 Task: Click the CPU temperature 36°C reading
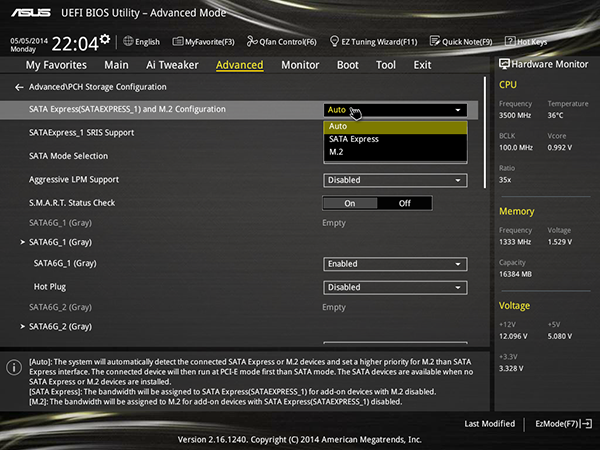tap(555, 115)
